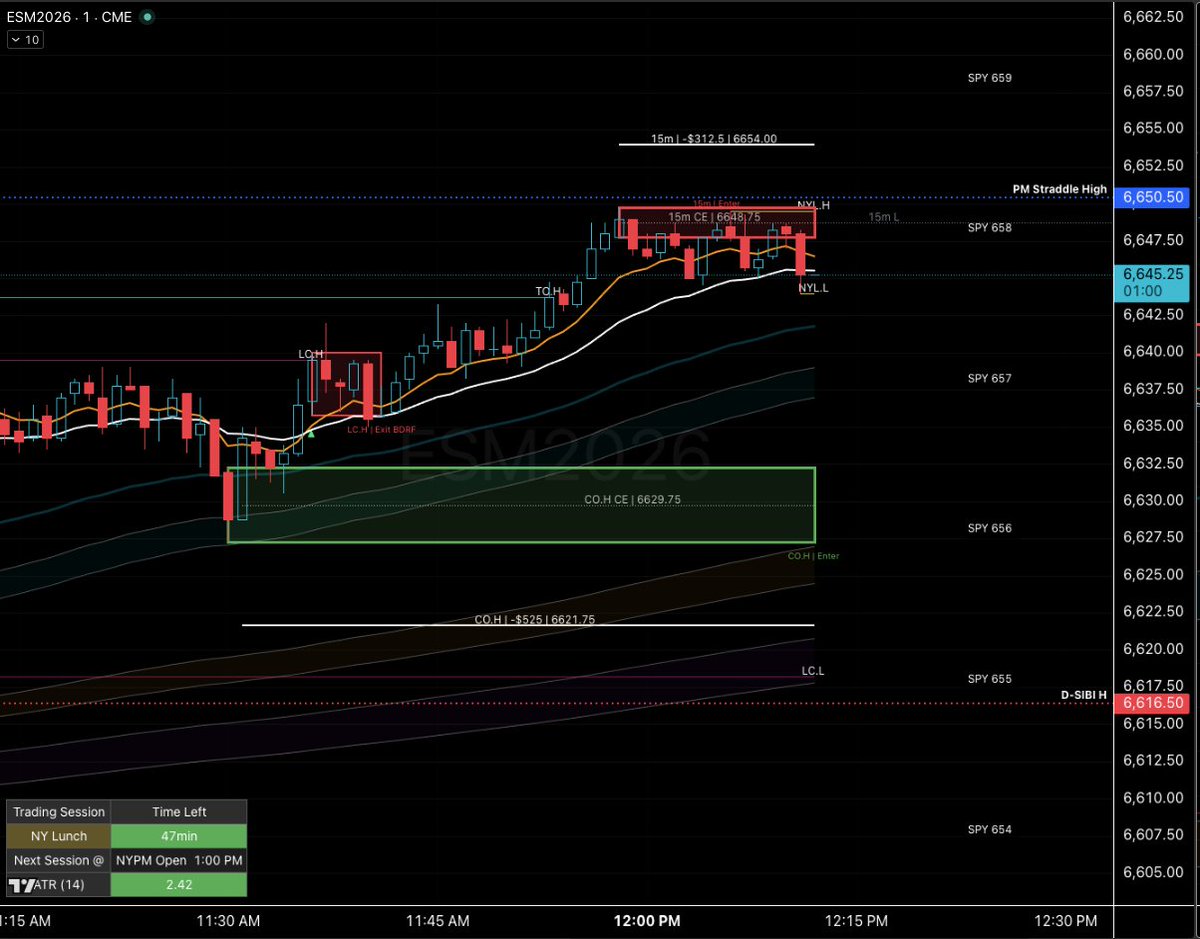The height and width of the screenshot is (939, 1200).
Task: Click 6,605.00 on the price scale
Action: [x=1154, y=872]
